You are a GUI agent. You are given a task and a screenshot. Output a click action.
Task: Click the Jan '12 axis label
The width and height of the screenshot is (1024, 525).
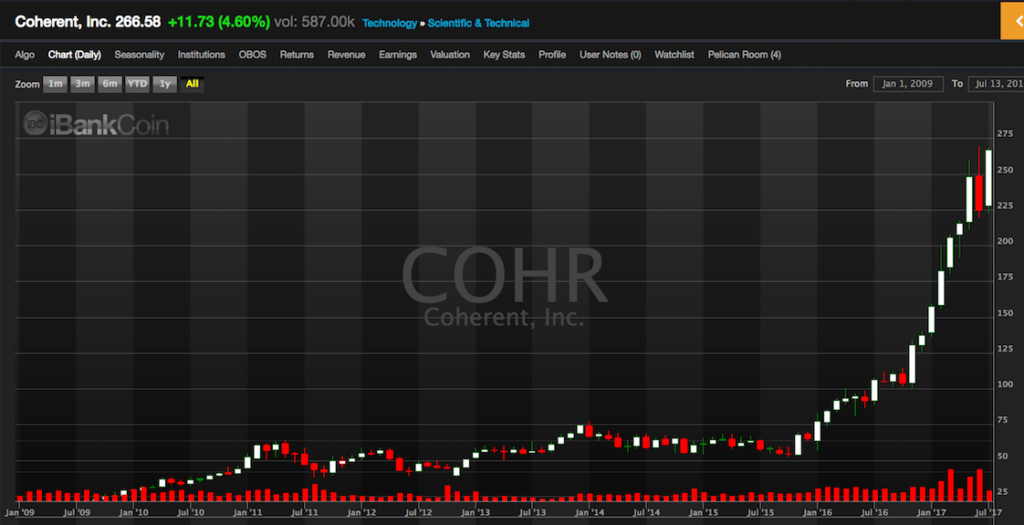(x=360, y=514)
